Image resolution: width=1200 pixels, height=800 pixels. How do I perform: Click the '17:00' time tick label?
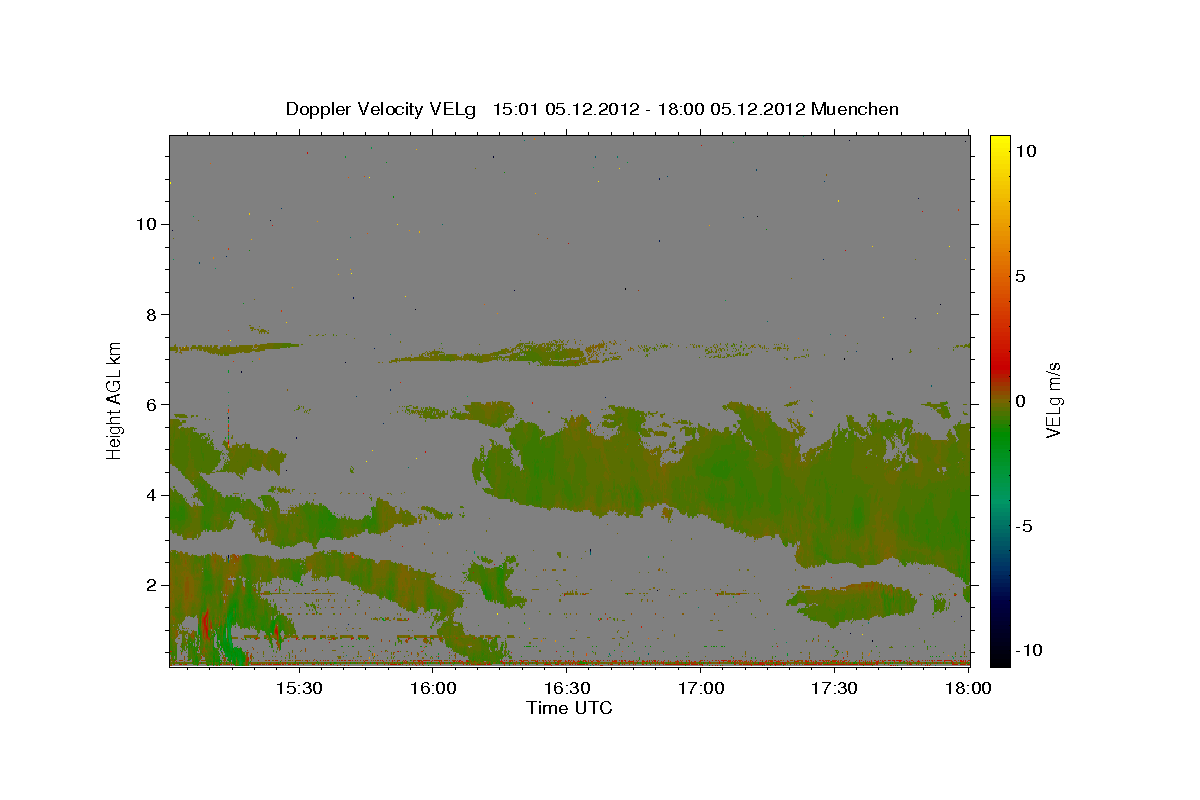pos(701,689)
